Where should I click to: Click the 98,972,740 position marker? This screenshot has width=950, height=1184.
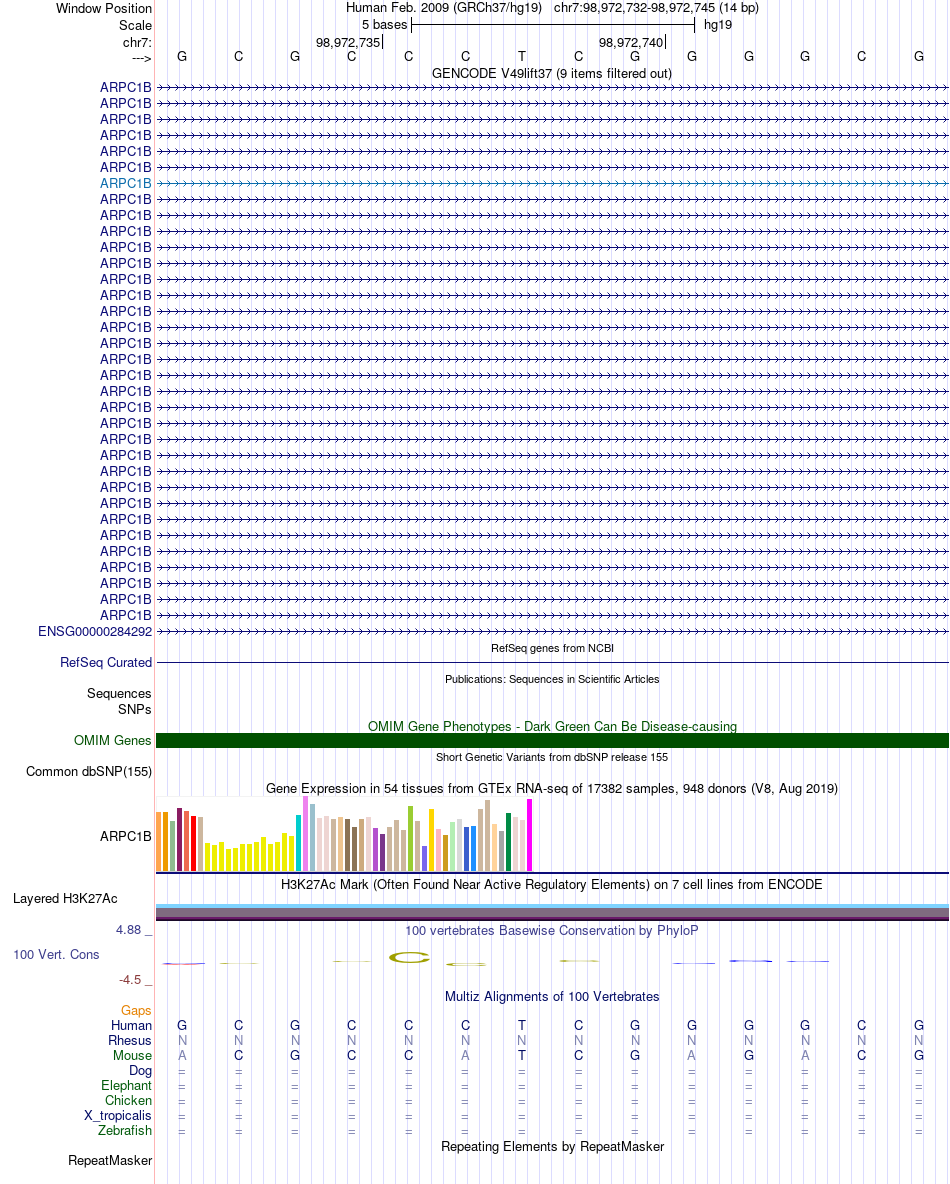(x=632, y=42)
